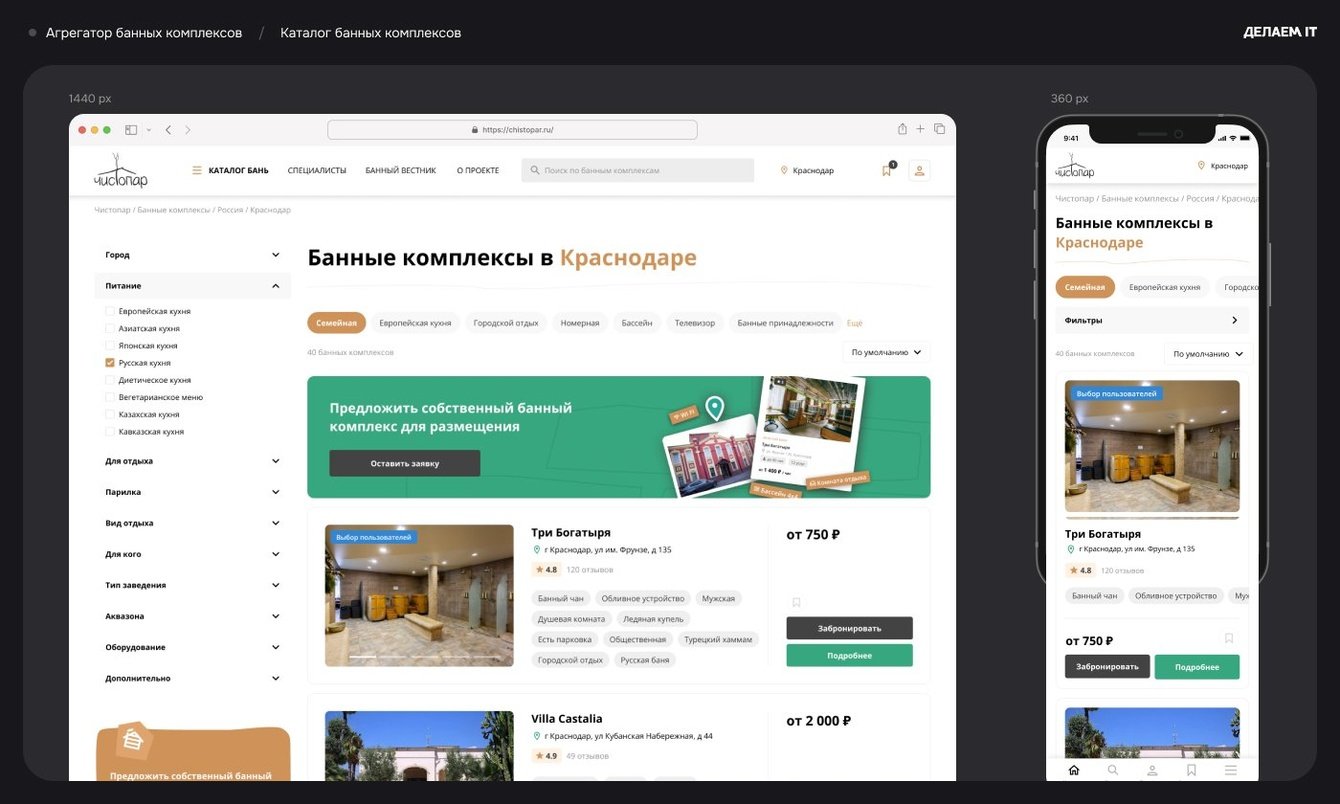
Task: Tap the mobile profile icon in bottom bar
Action: click(x=1152, y=770)
